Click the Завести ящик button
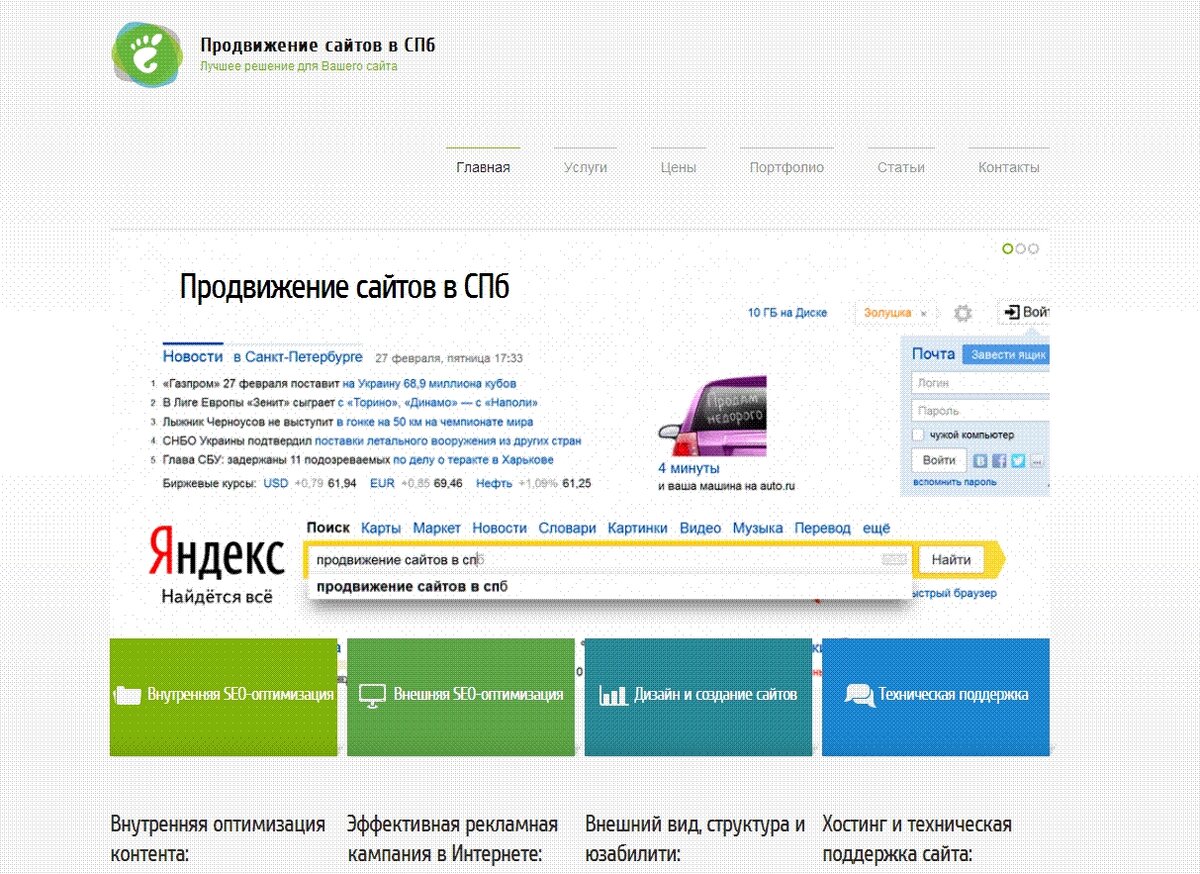Viewport: 1200px width, 874px height. tap(1007, 355)
